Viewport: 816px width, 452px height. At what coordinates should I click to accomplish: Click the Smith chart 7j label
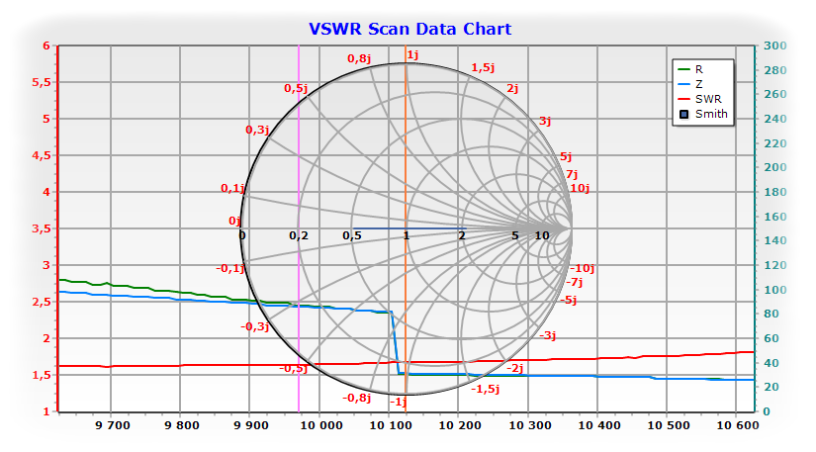point(572,174)
